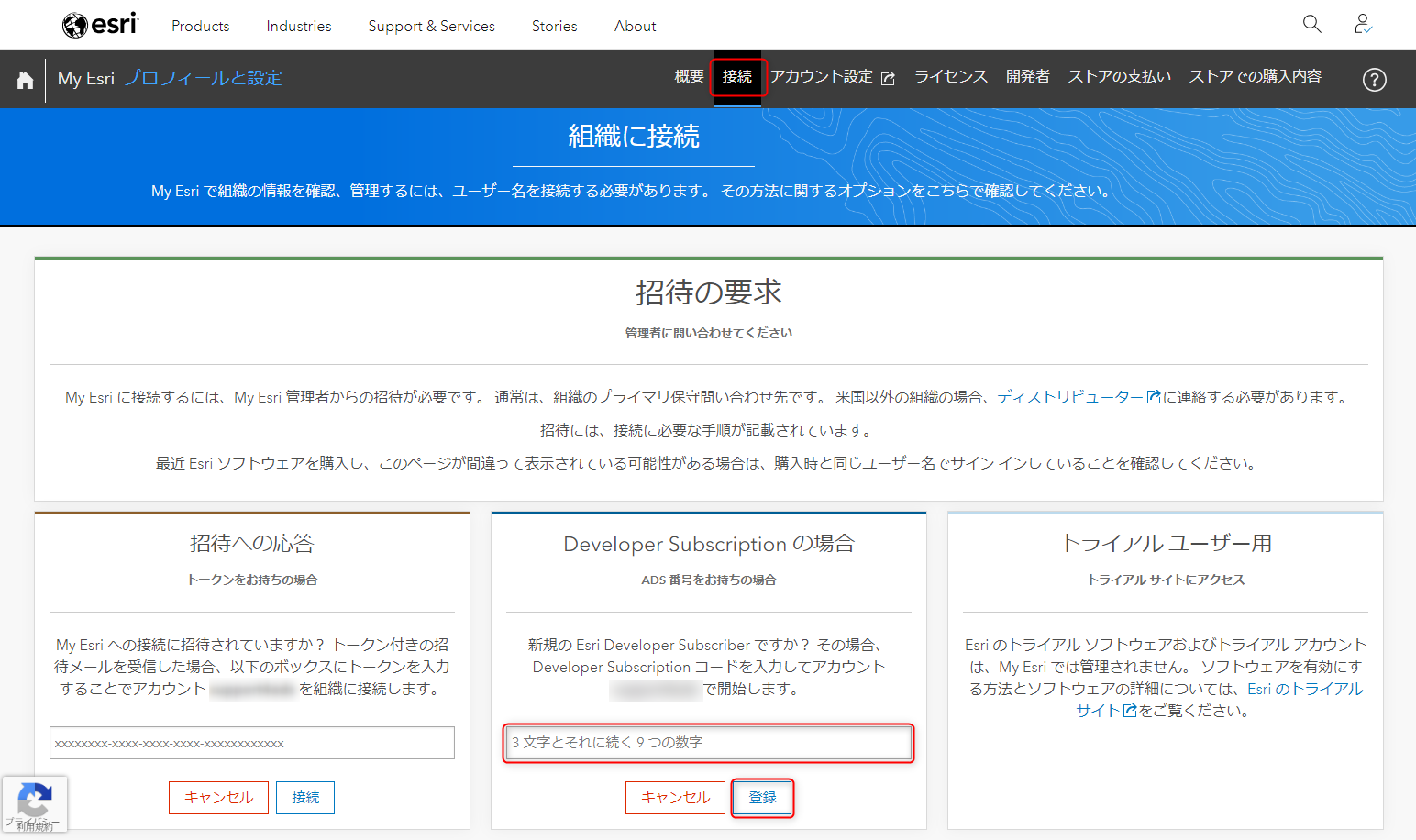The height and width of the screenshot is (840, 1416).
Task: Expand the Support & Services menu
Action: (431, 26)
